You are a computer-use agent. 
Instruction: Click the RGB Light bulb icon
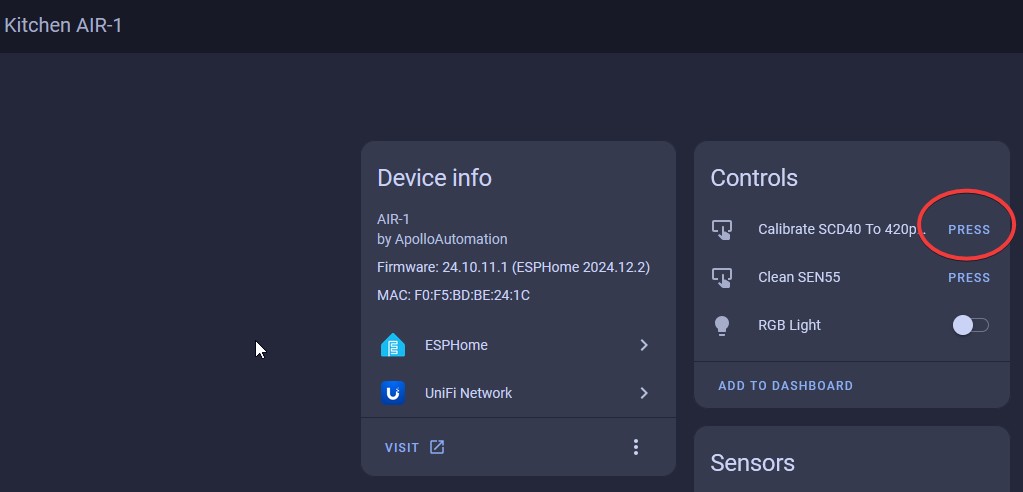(722, 325)
